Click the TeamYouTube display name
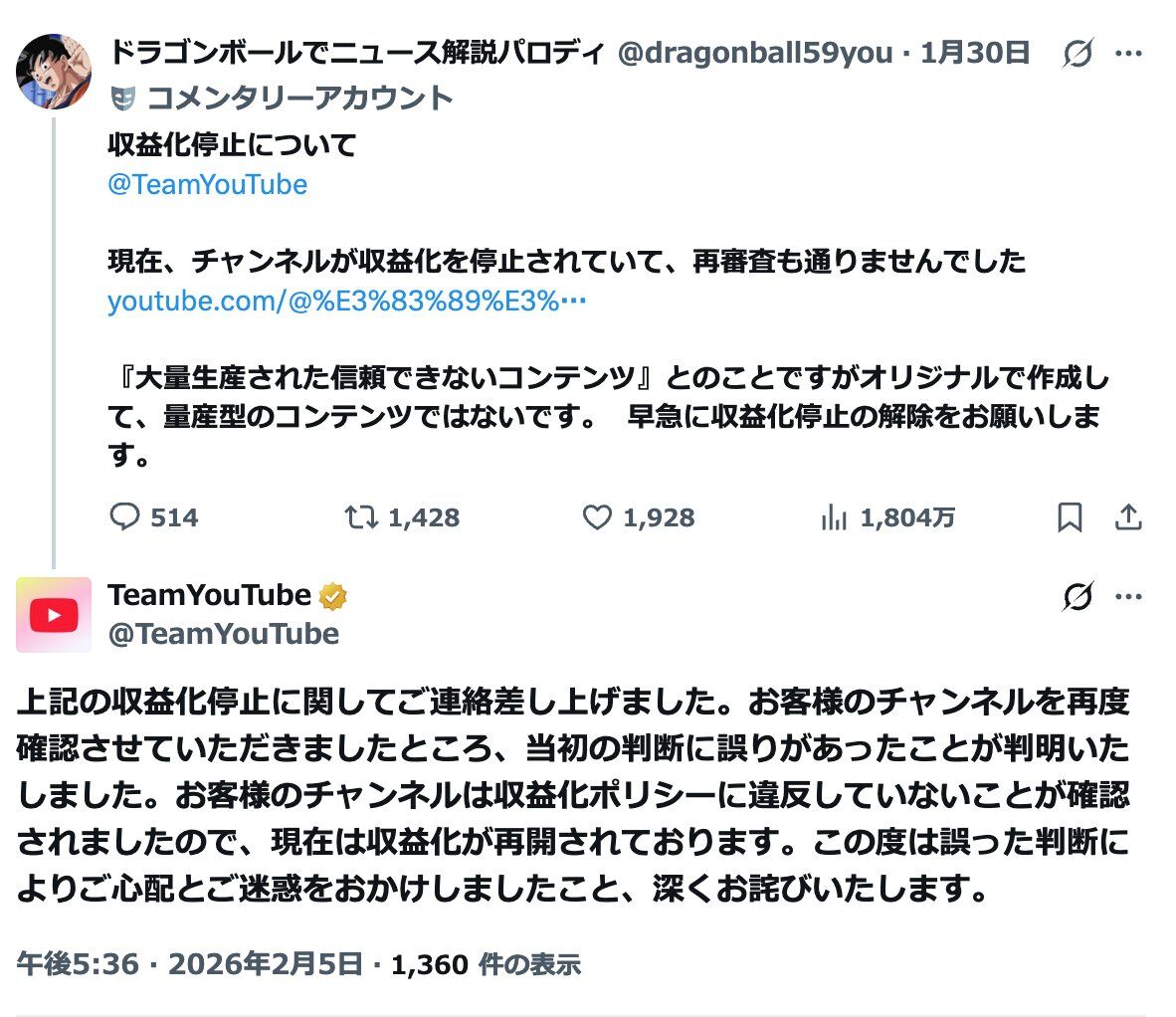The width and height of the screenshot is (1176, 1017). point(209,595)
